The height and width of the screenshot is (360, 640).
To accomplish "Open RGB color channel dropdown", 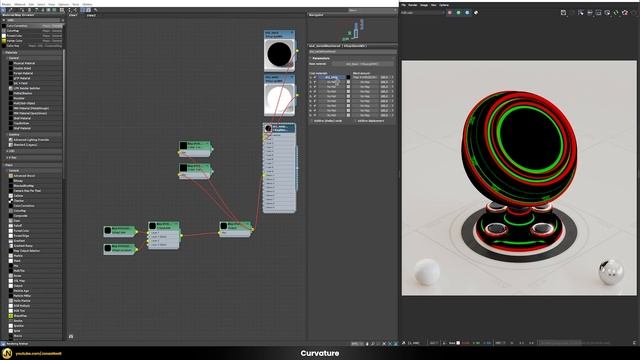I will point(422,13).
